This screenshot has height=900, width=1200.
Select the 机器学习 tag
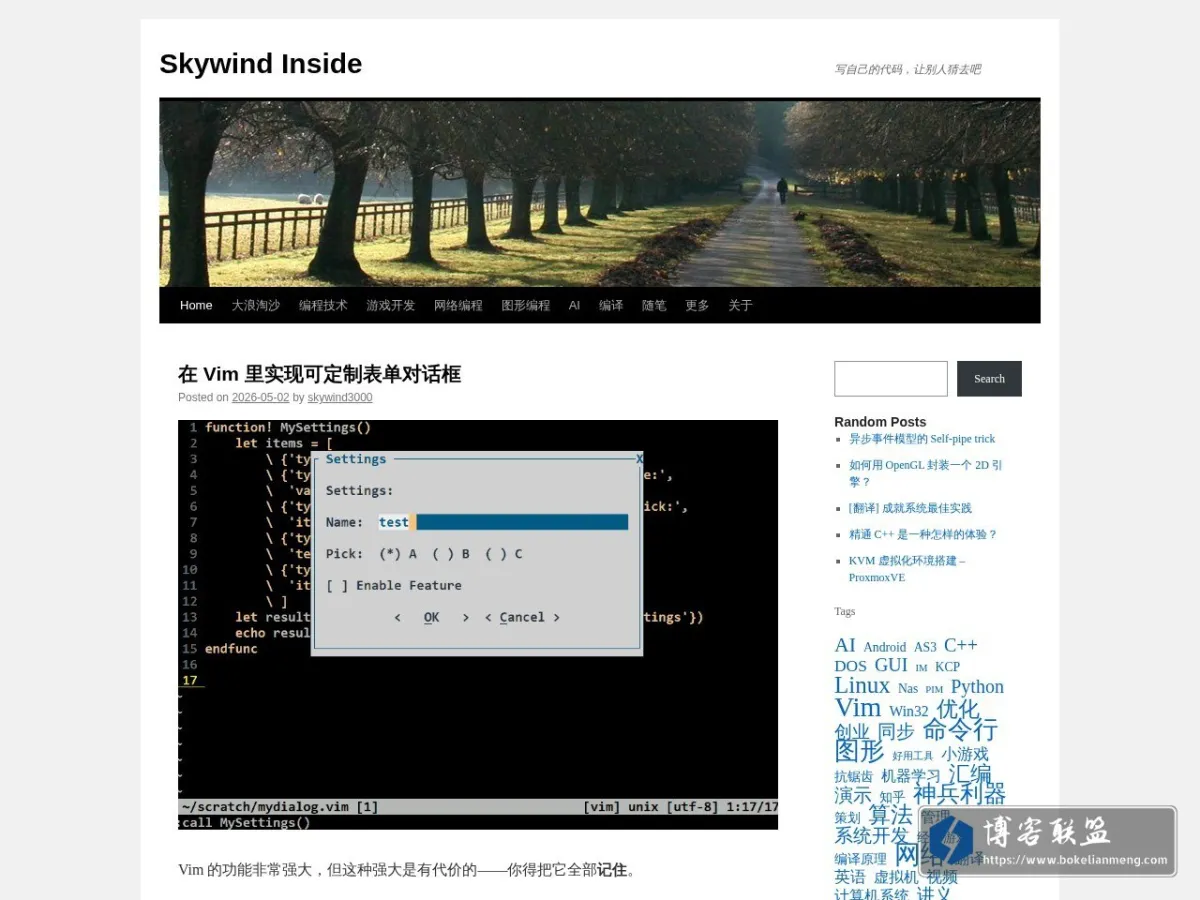[x=911, y=776]
